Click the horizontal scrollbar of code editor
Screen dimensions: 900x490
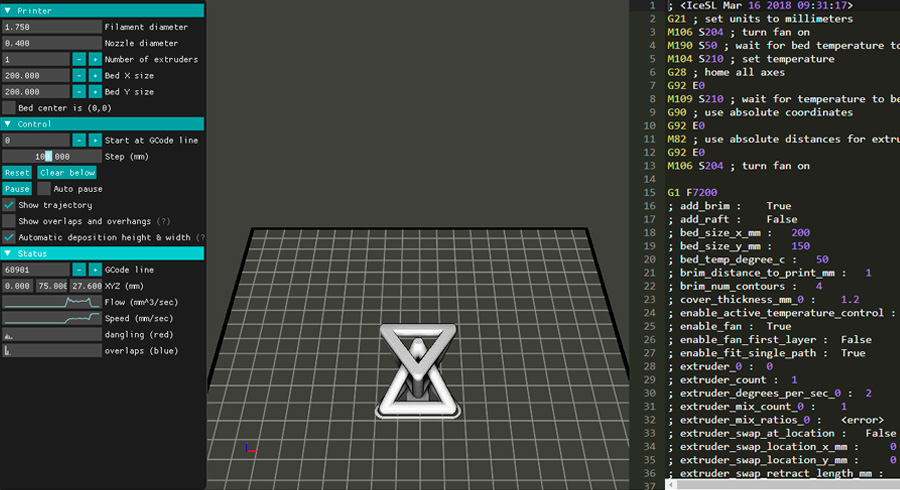pyautogui.click(x=782, y=485)
